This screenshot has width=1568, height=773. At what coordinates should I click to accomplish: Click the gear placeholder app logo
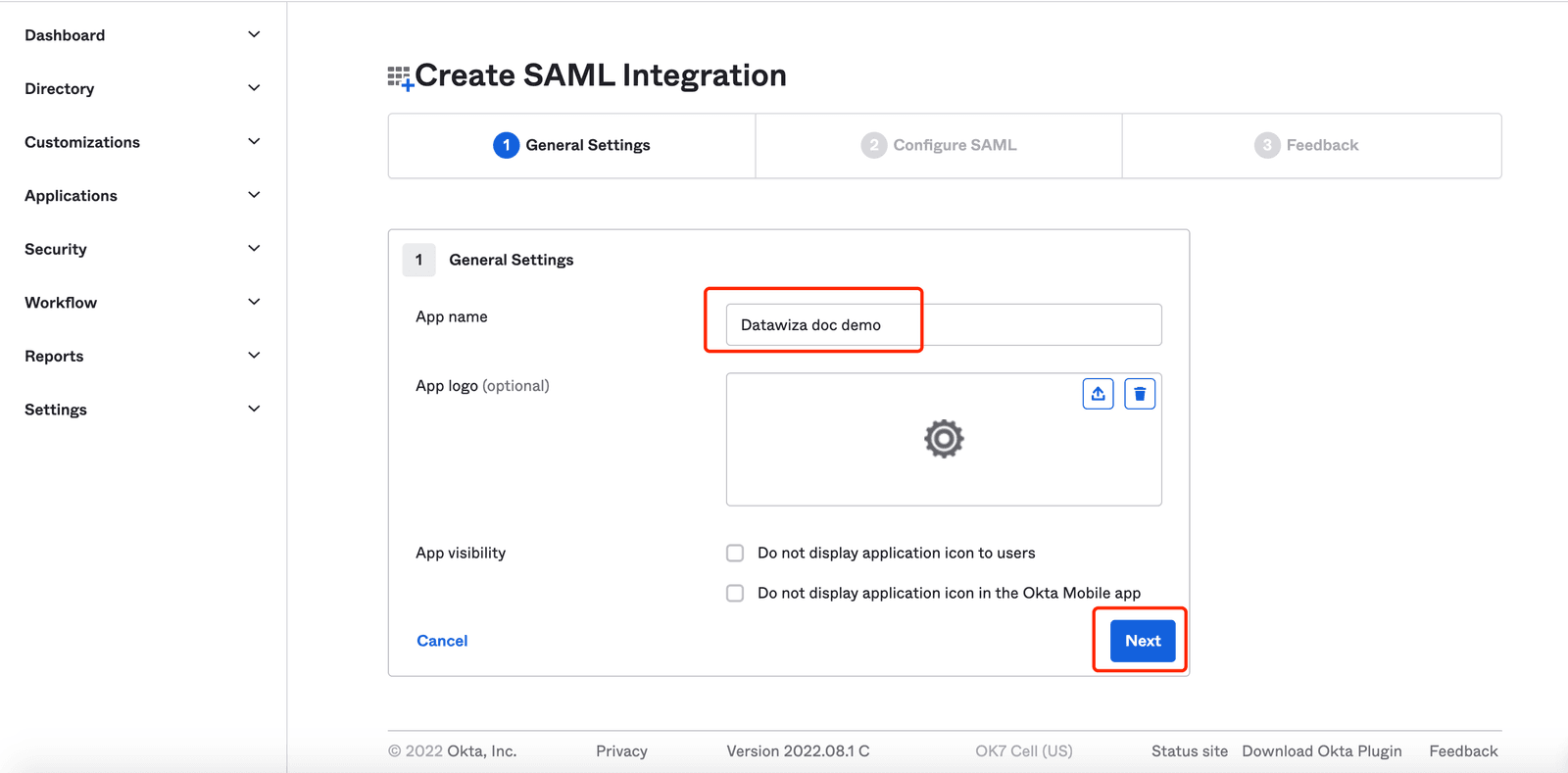(944, 439)
